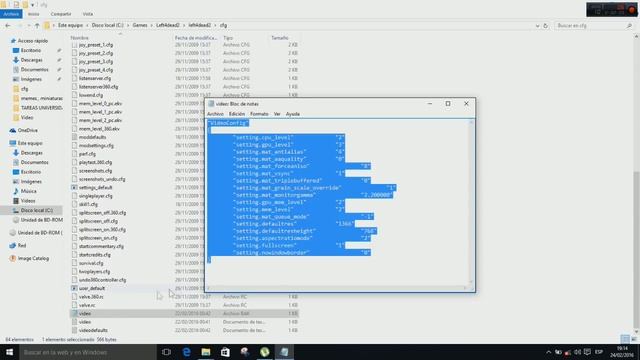Click the details view button in status bar
Screen dimensions: 640x360
(x=625, y=339)
